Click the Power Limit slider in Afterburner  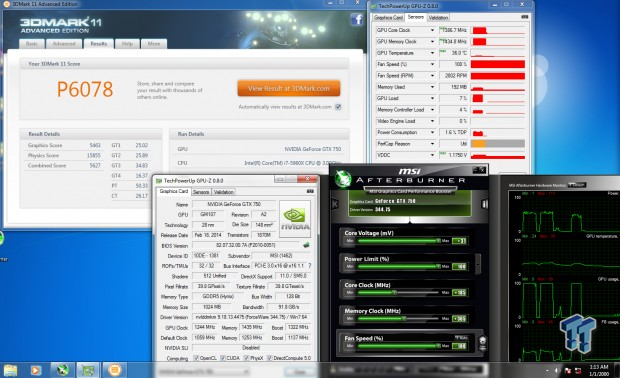399,266
